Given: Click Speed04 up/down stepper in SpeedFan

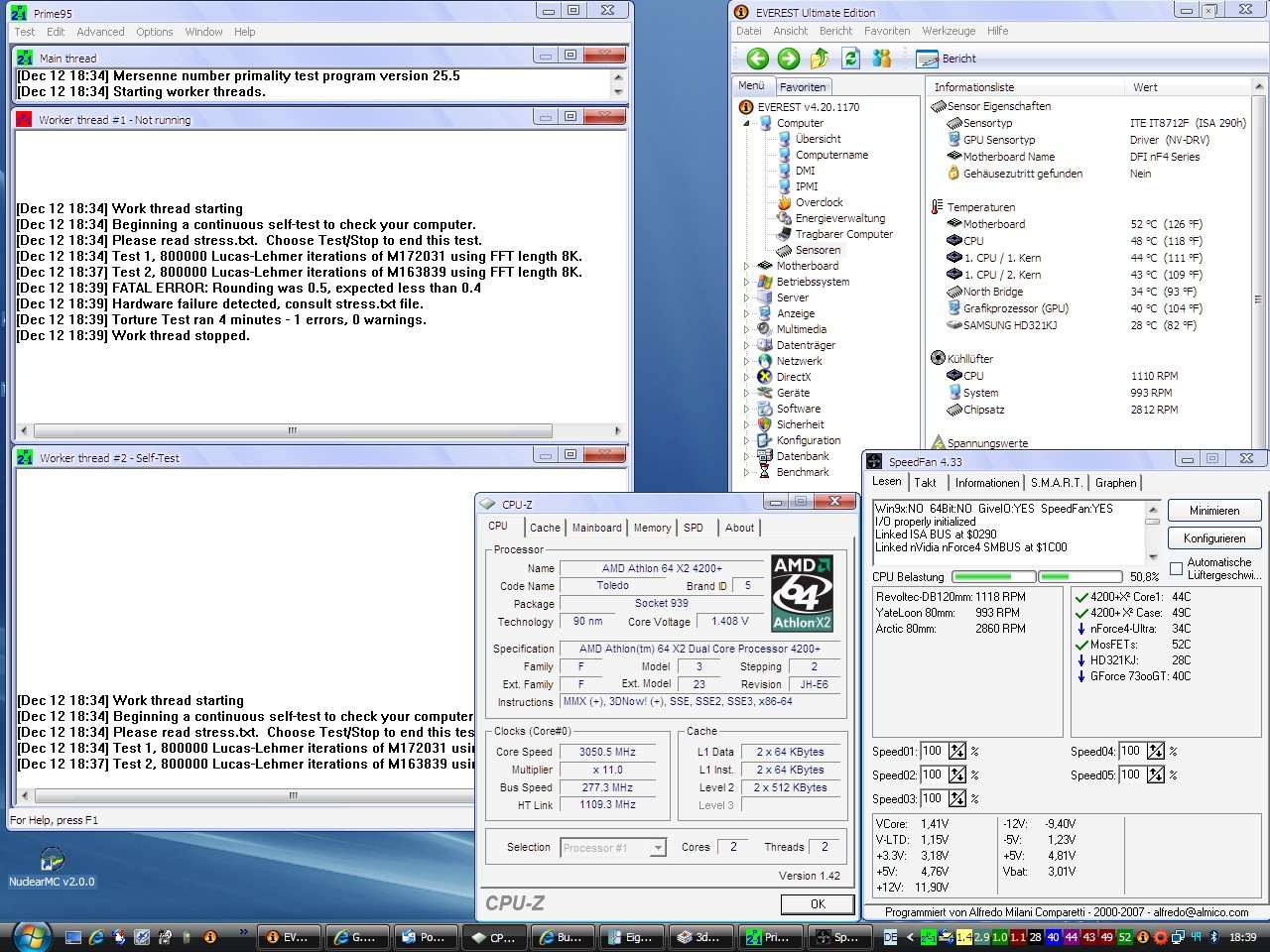Looking at the screenshot, I should click(x=1155, y=751).
